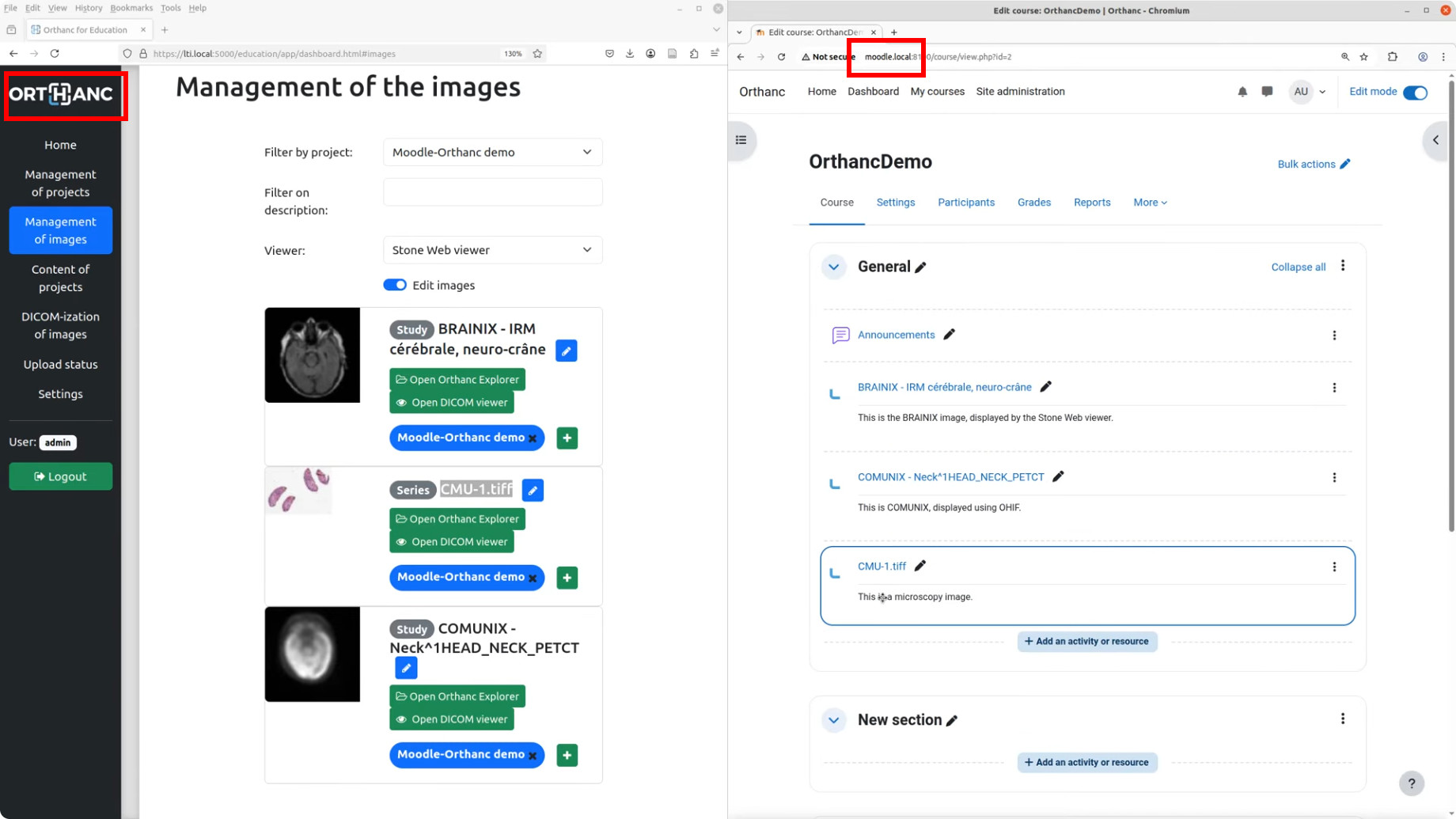Disable the Edit images toggle
The width and height of the screenshot is (1456, 819).
click(x=395, y=285)
